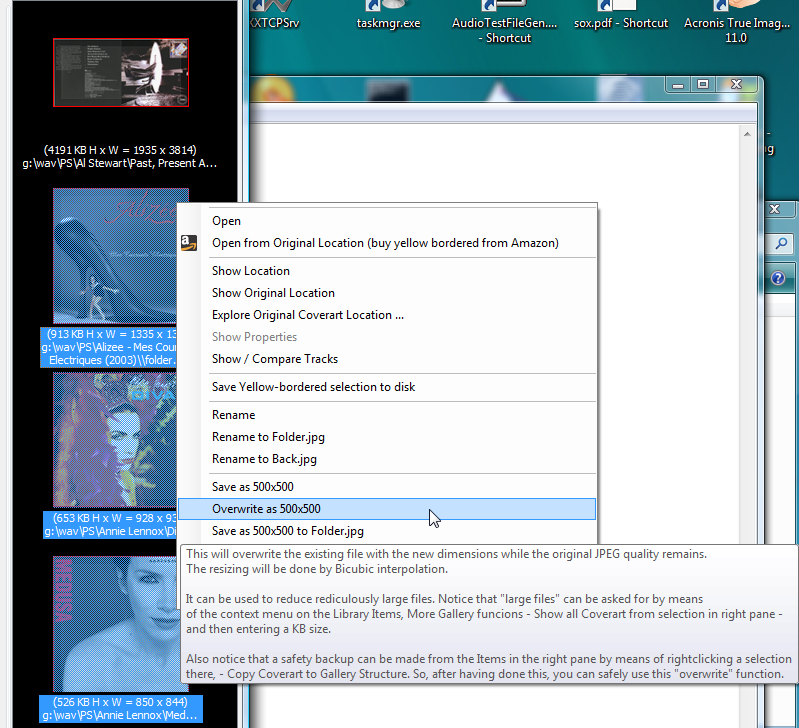
Task: Maximize the background white window
Action: [703, 85]
